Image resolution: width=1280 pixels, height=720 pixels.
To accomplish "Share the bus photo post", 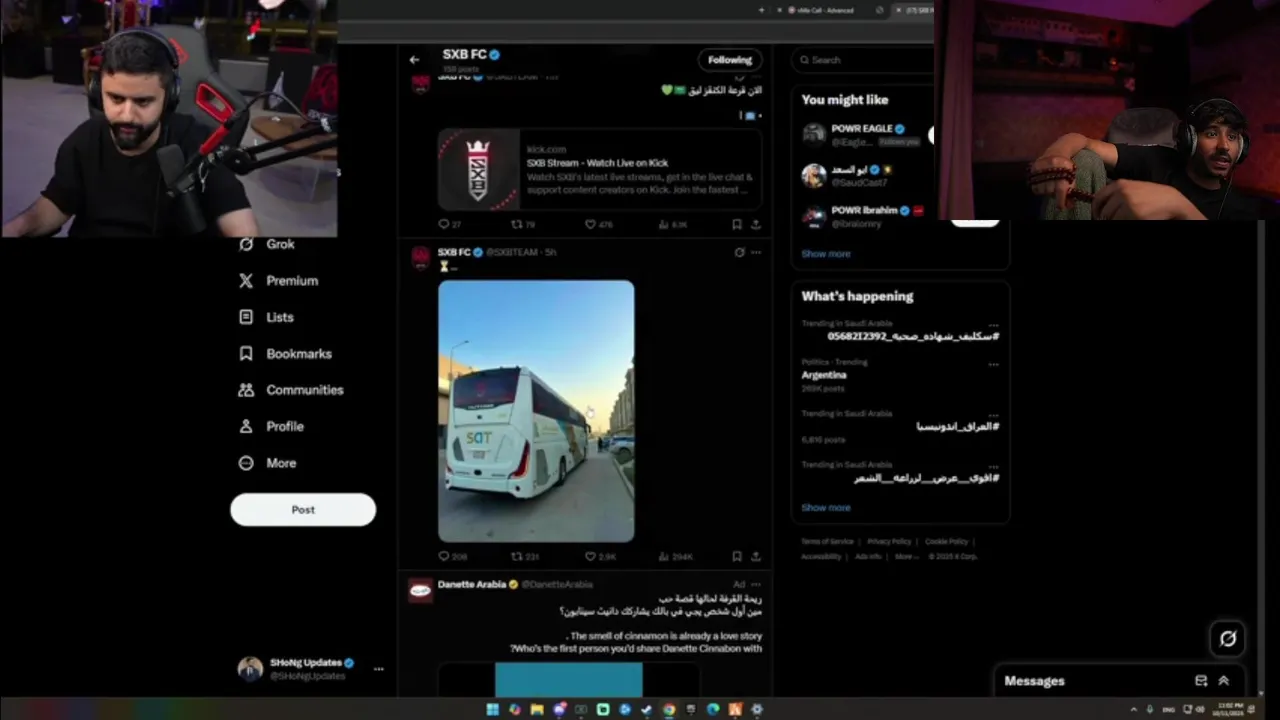I will [755, 556].
